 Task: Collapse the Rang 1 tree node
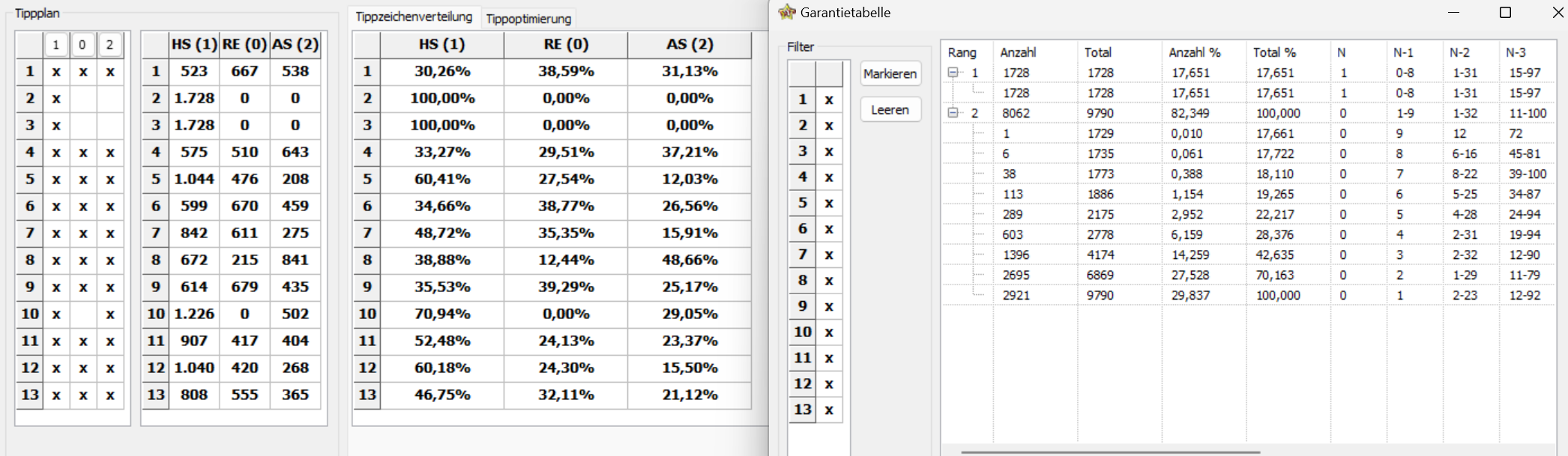(953, 73)
